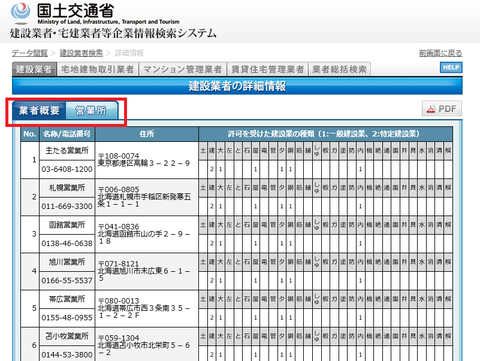Click the 詳細情報 breadcrumb text
Screen dimensions: 480x361
129,53
